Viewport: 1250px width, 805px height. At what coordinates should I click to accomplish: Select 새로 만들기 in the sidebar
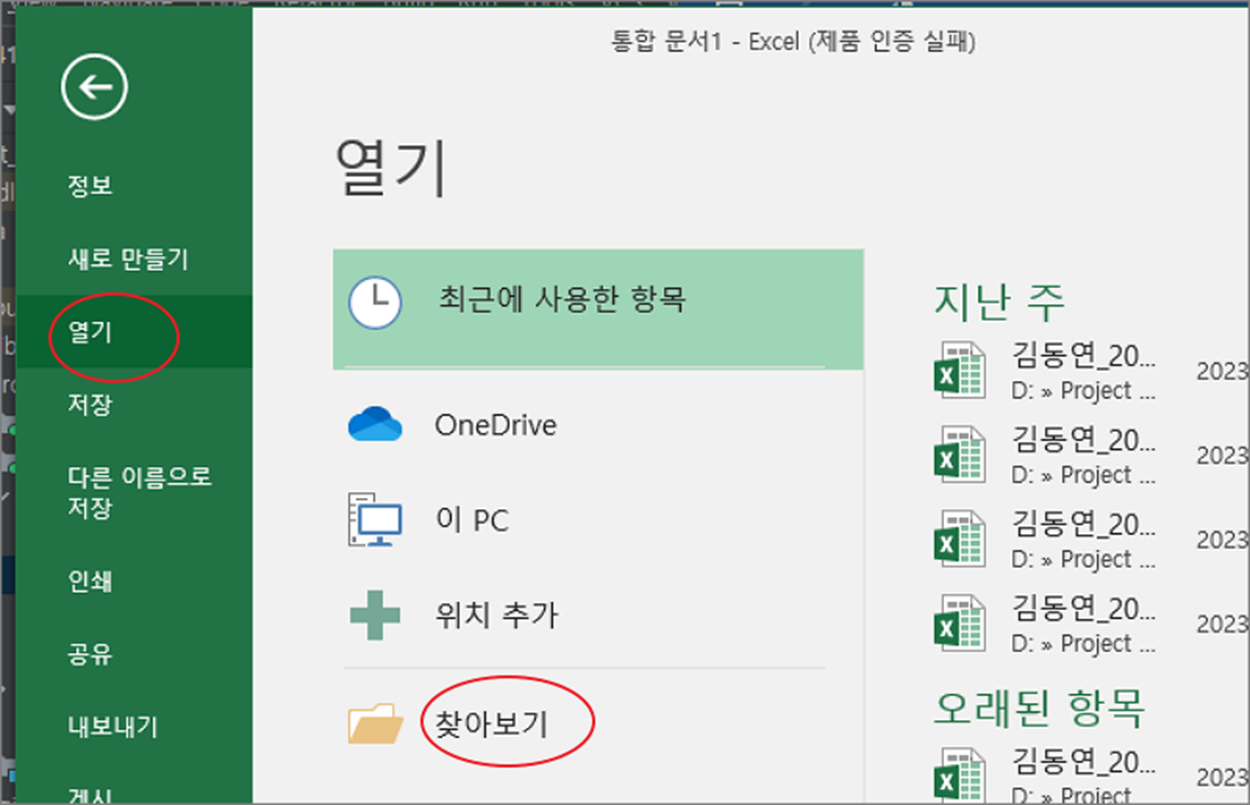click(x=127, y=259)
